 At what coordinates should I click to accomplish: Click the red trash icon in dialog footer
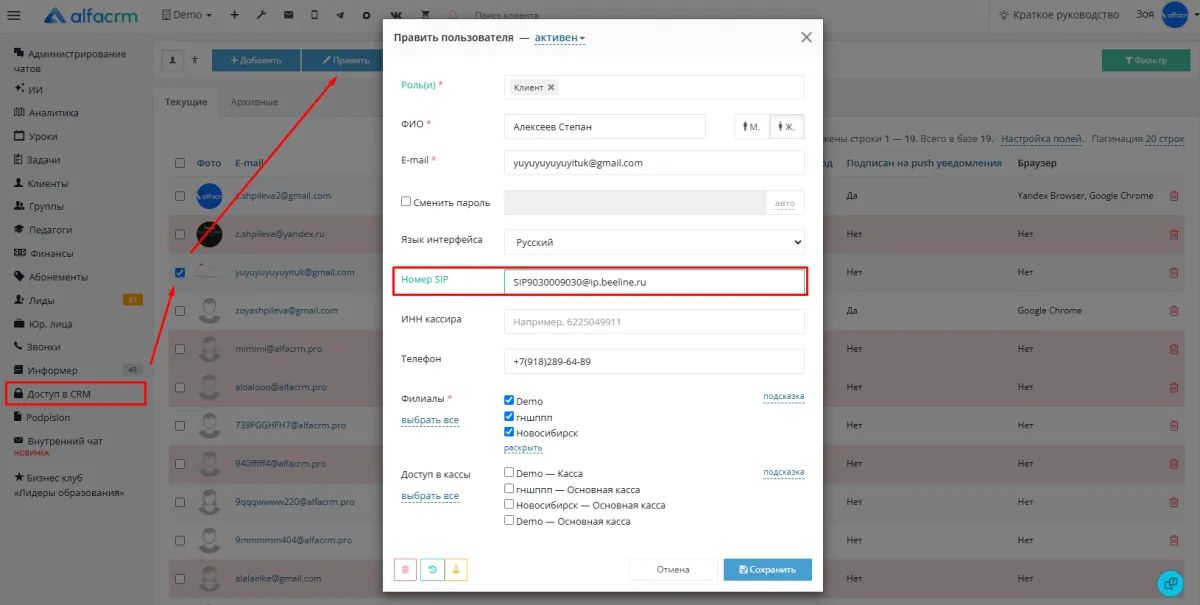coord(405,569)
